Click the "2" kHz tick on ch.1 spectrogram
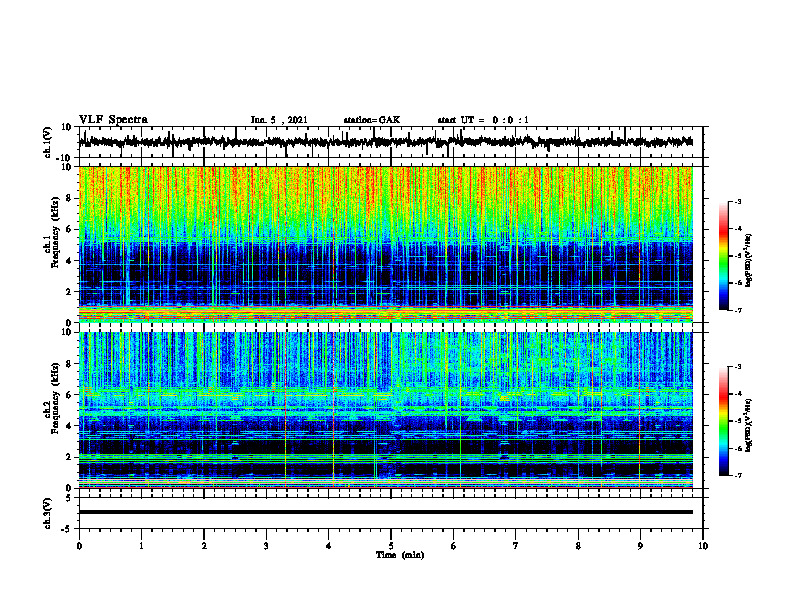Screen dimensions: 792x612 (x=70, y=292)
